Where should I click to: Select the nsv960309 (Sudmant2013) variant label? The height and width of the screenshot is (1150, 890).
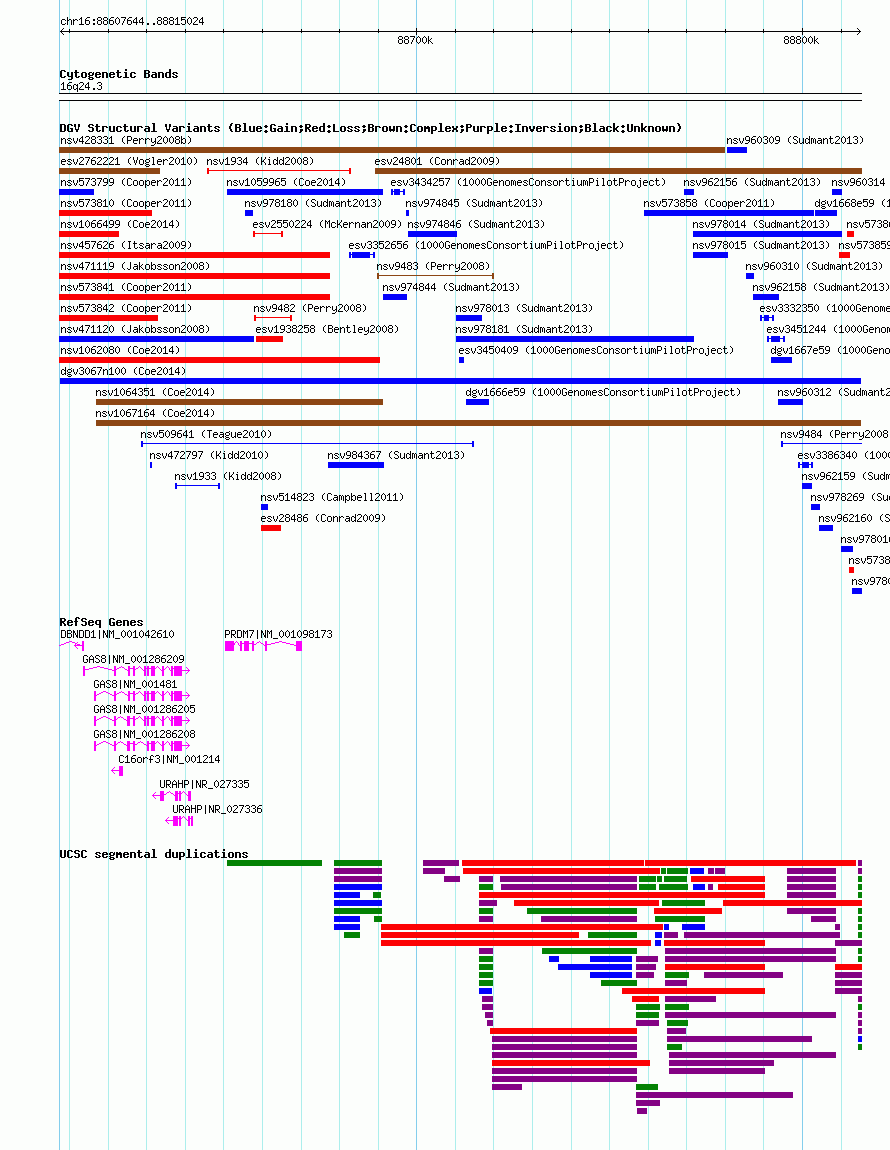tap(795, 140)
